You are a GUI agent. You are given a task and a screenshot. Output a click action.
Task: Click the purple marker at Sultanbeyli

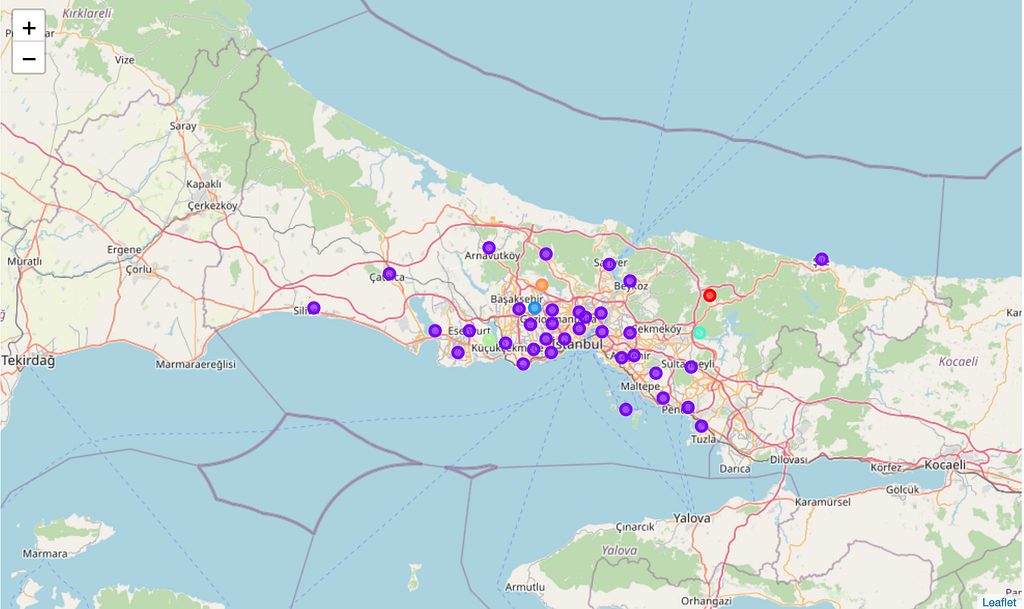pyautogui.click(x=691, y=367)
